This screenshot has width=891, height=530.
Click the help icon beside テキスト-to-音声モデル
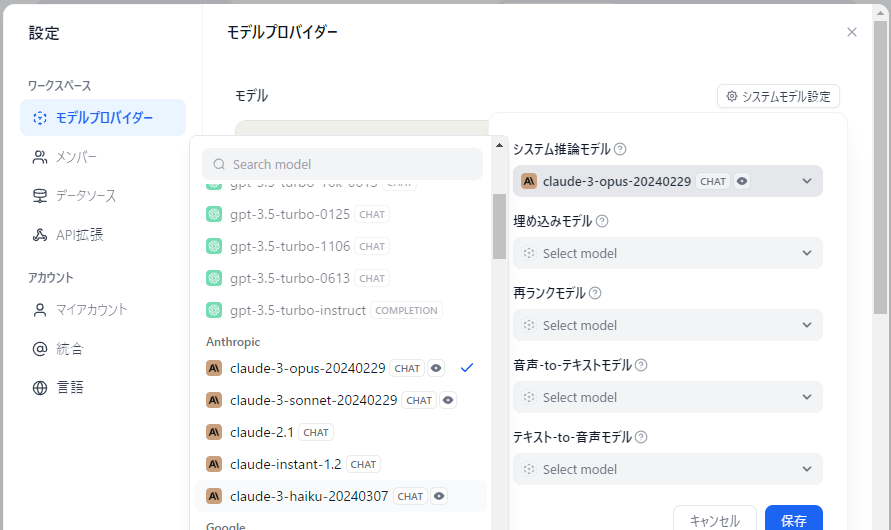[641, 437]
